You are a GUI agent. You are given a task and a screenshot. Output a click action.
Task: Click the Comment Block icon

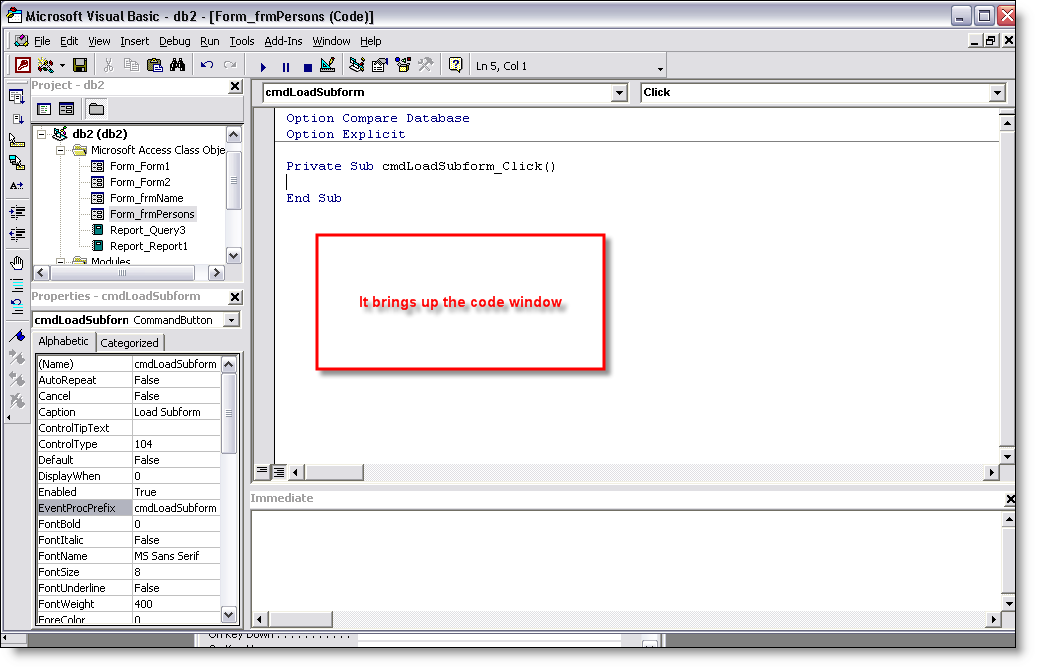[x=17, y=286]
